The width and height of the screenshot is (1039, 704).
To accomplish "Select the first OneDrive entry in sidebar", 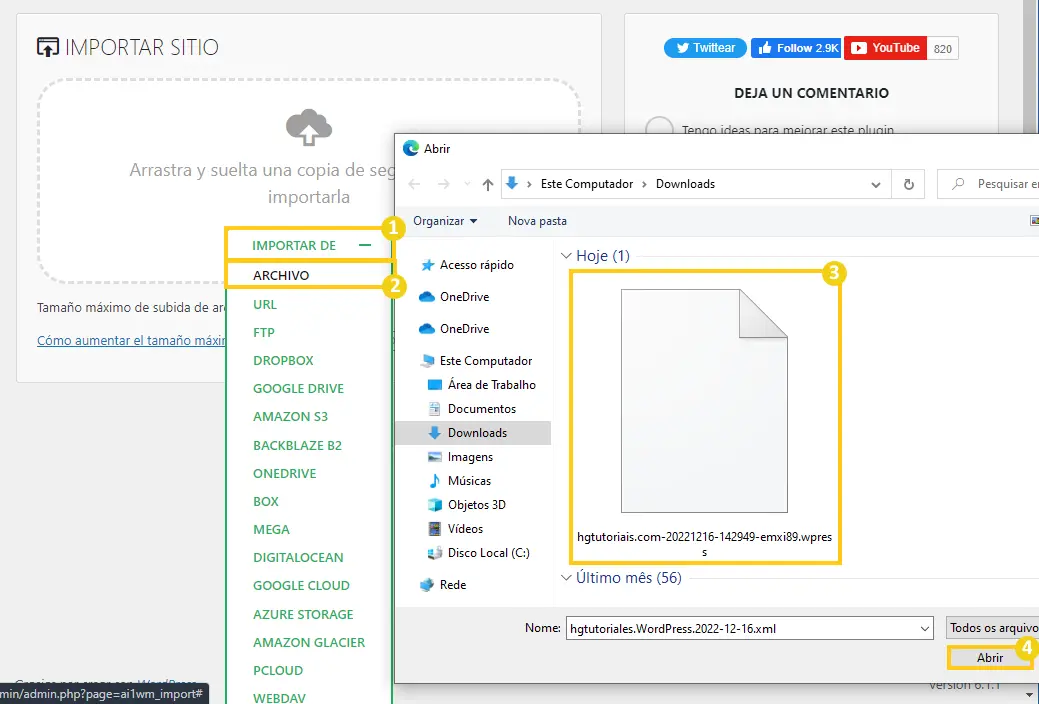I will click(455, 296).
